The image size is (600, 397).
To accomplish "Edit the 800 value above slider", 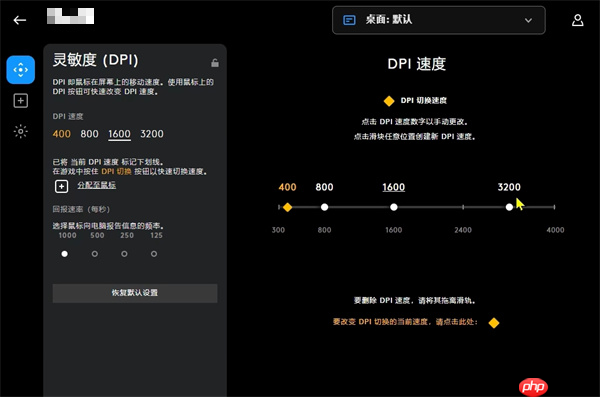I will [324, 187].
